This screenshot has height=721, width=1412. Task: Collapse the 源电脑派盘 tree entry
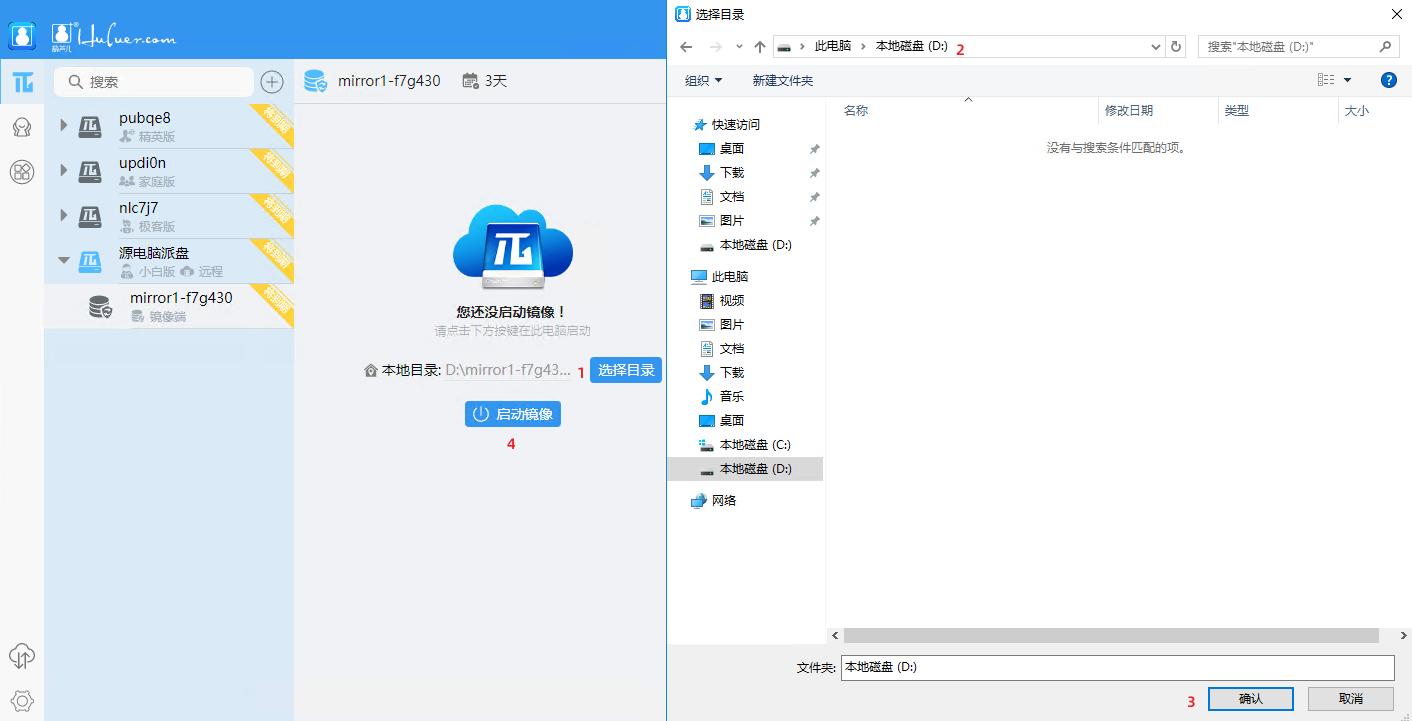click(x=63, y=260)
